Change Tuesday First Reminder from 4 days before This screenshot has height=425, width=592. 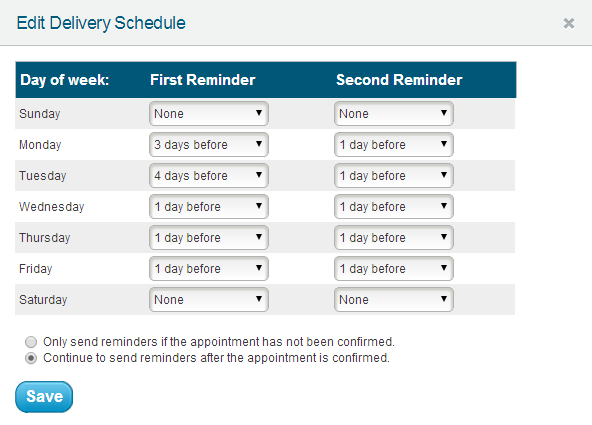click(209, 176)
